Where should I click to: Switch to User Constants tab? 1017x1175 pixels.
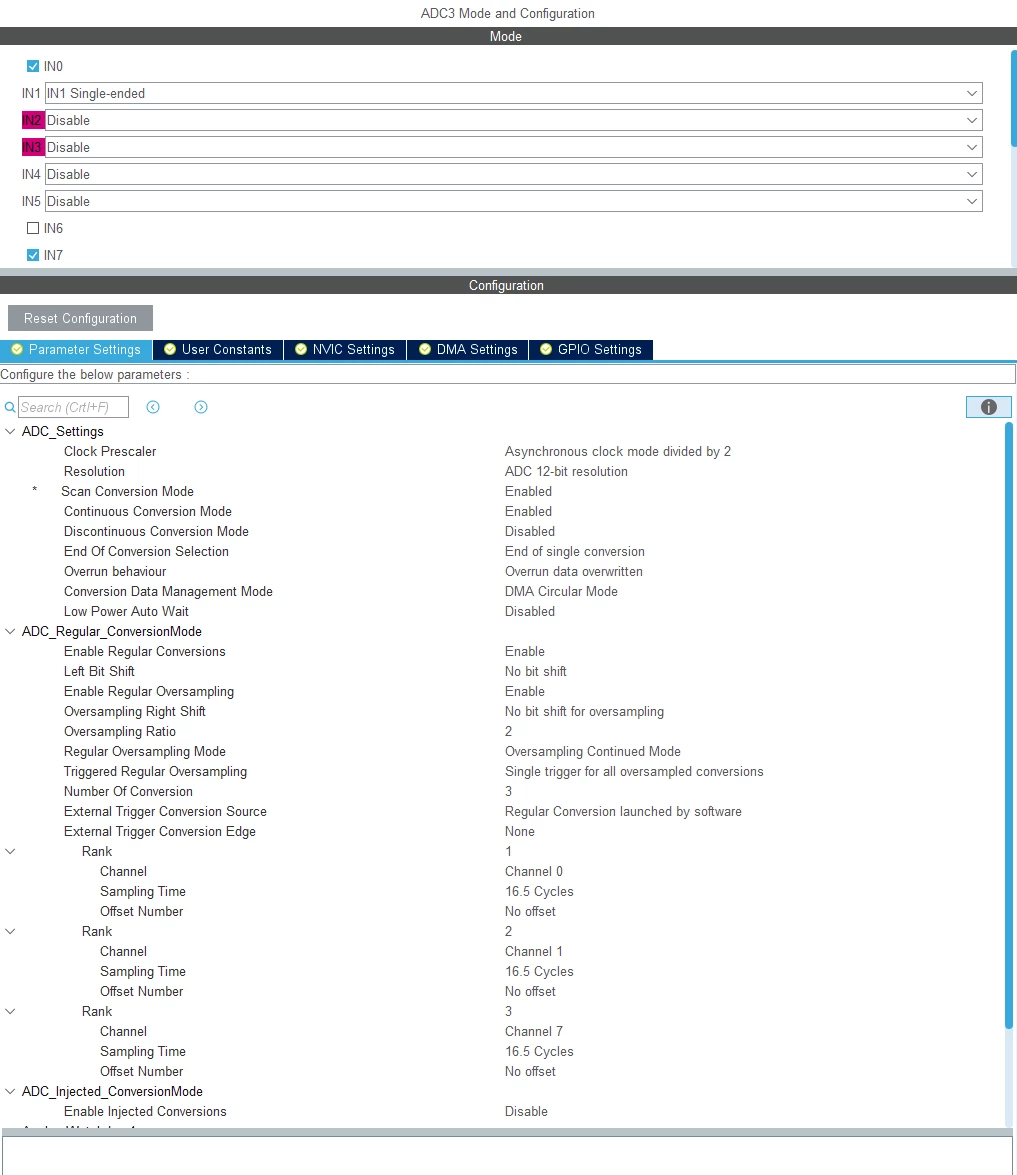pos(218,350)
